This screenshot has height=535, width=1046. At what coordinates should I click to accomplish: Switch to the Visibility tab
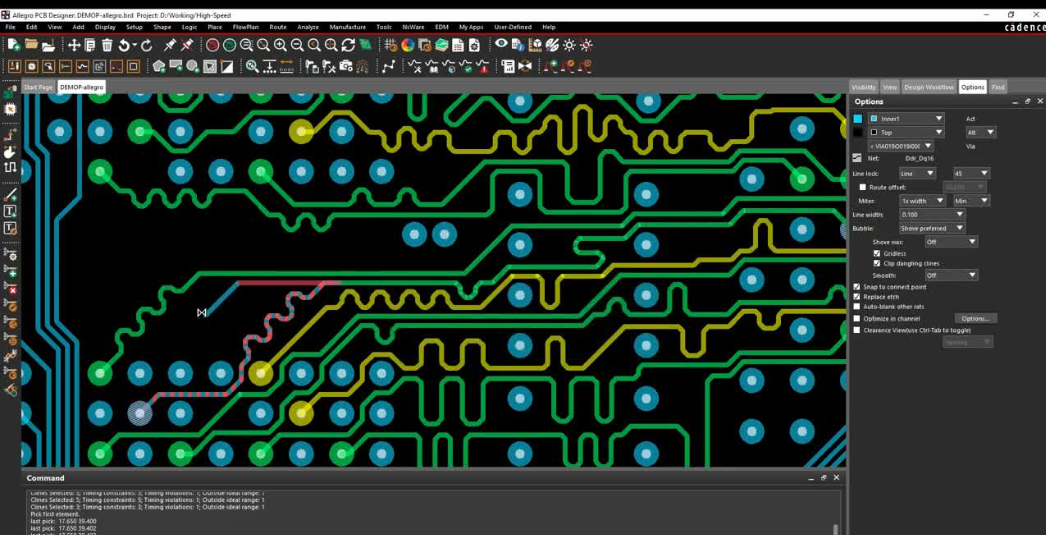coord(863,88)
